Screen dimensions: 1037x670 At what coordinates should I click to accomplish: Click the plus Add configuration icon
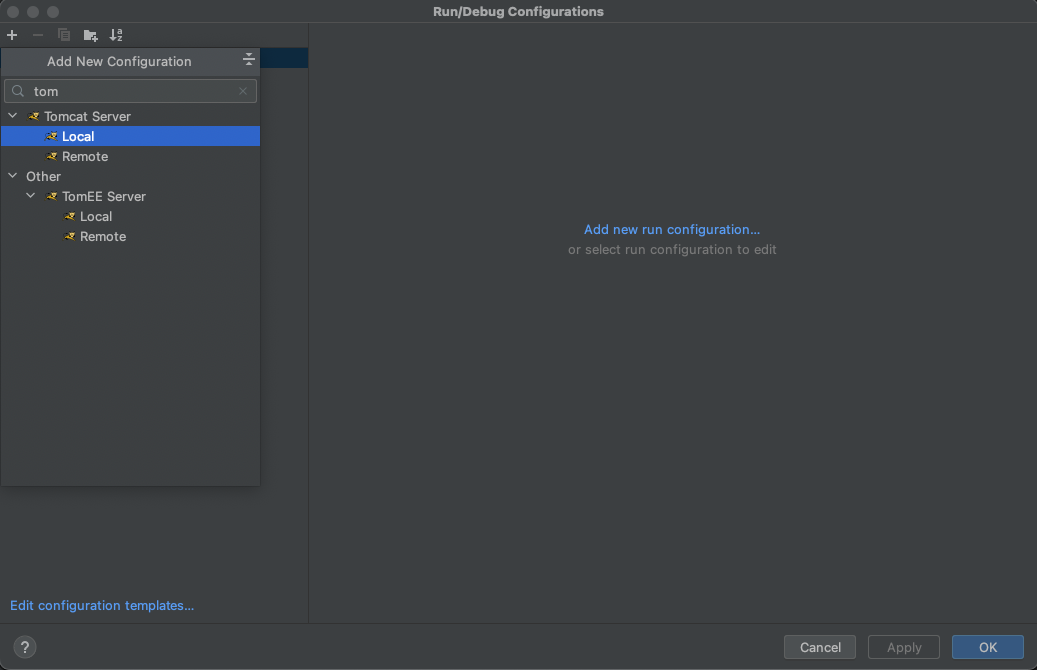(12, 35)
